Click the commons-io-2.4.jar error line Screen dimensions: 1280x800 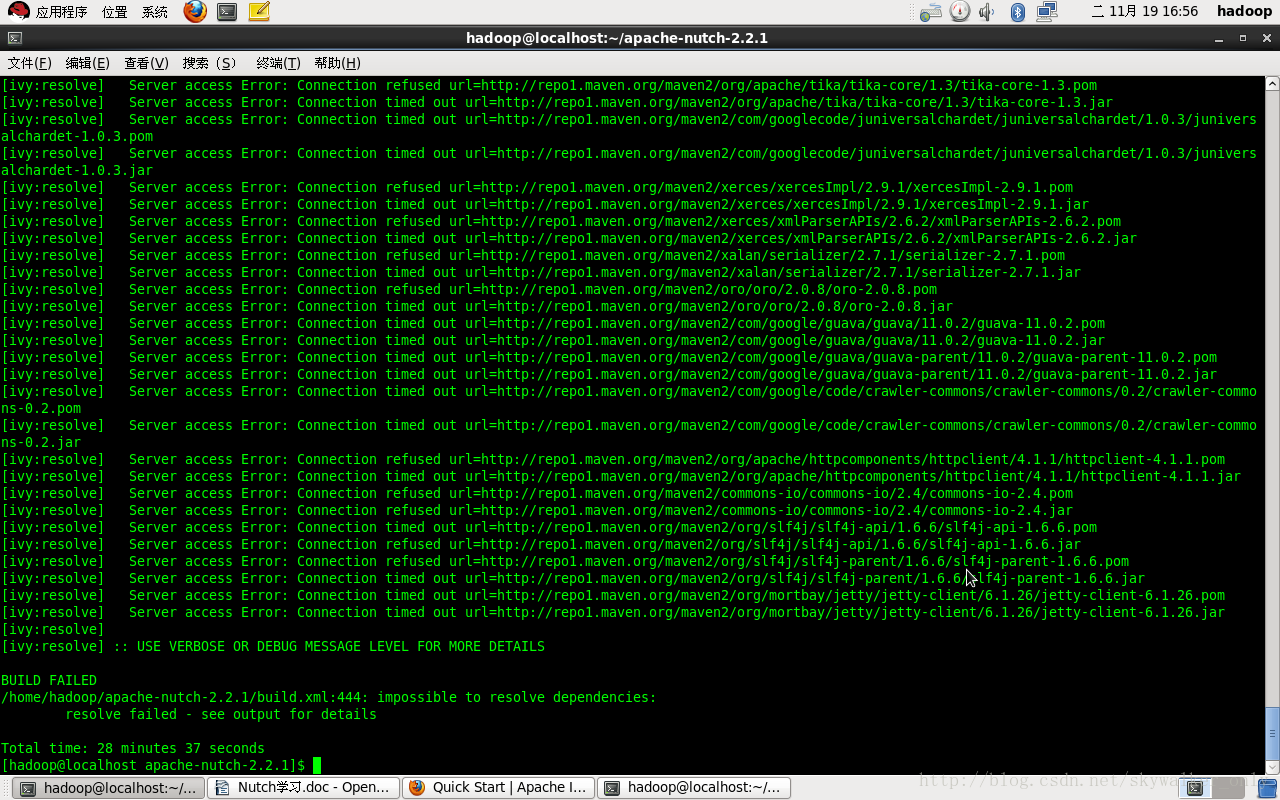(x=537, y=511)
